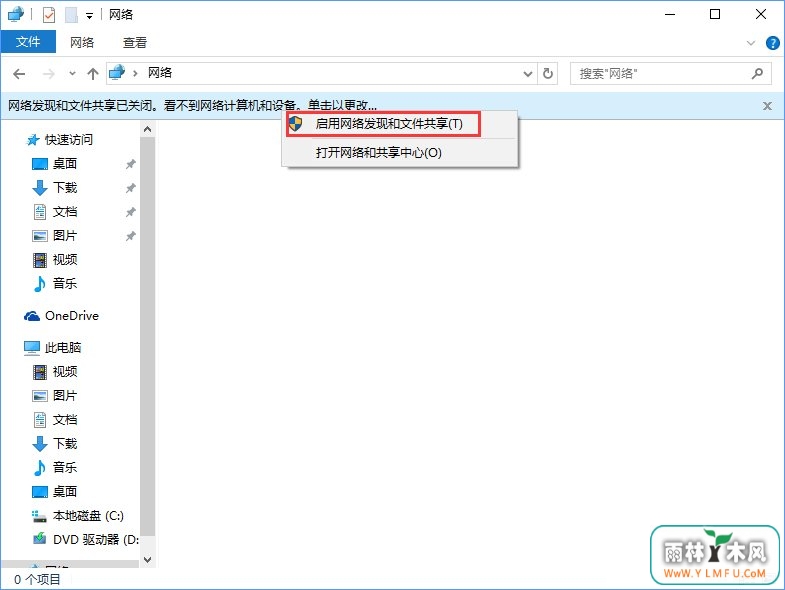The image size is (785, 590).
Task: Click the 本地磁盘 (C:) drive icon
Action: 40,515
